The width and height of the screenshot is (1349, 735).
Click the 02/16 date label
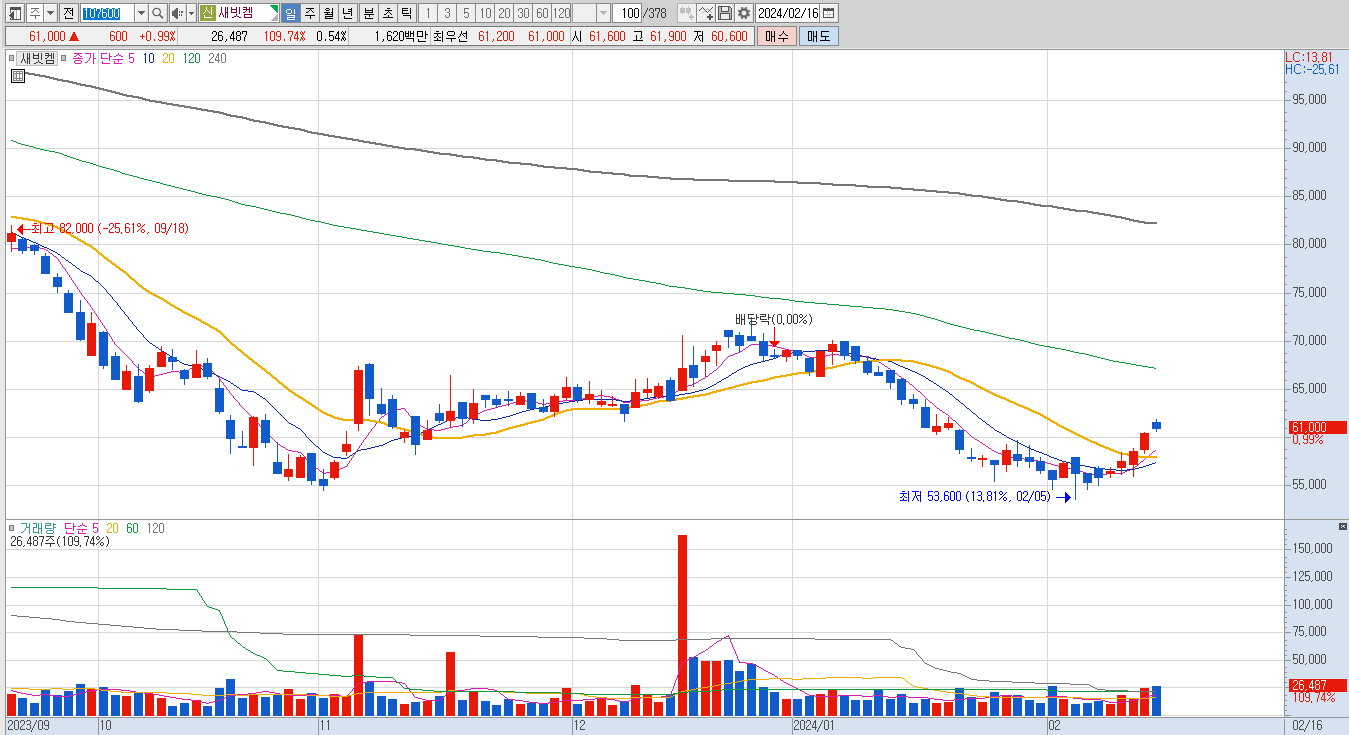[x=1308, y=725]
